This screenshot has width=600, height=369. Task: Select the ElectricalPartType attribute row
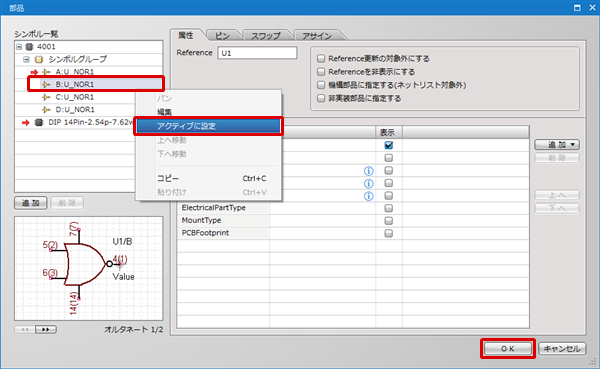223,208
